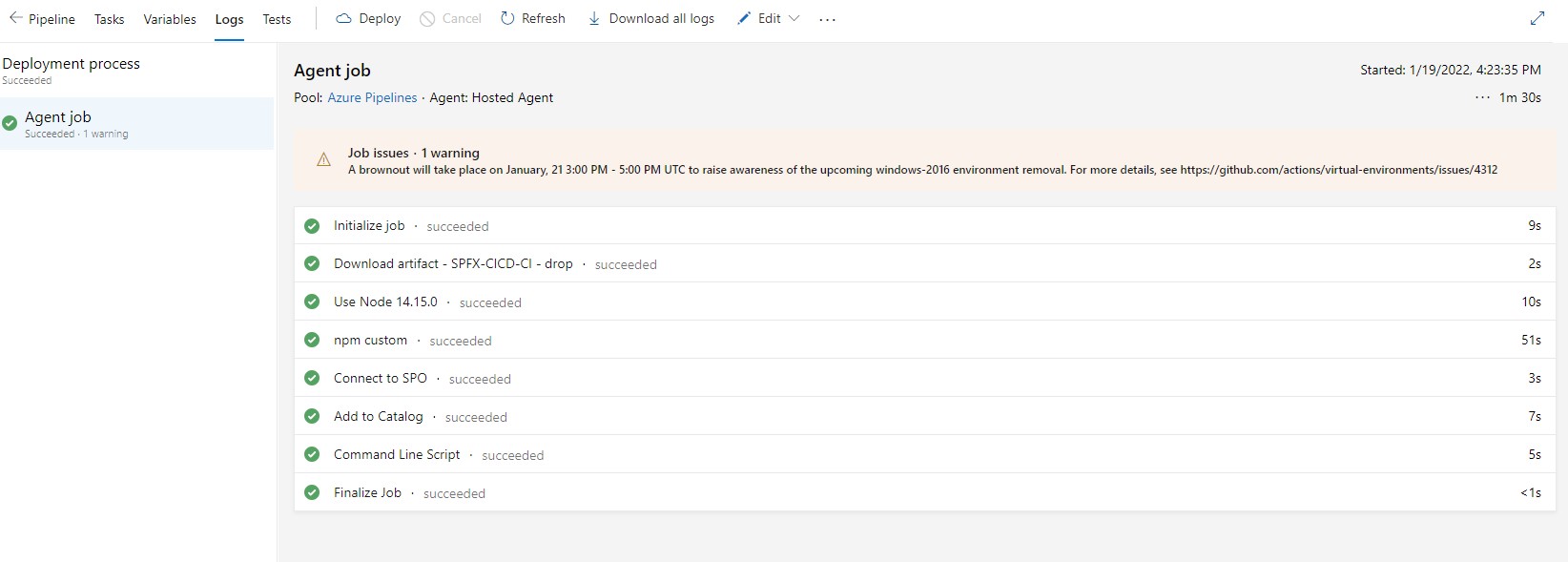Enter full screen with the expand icon
Viewport: 1568px width, 562px height.
point(1537,18)
